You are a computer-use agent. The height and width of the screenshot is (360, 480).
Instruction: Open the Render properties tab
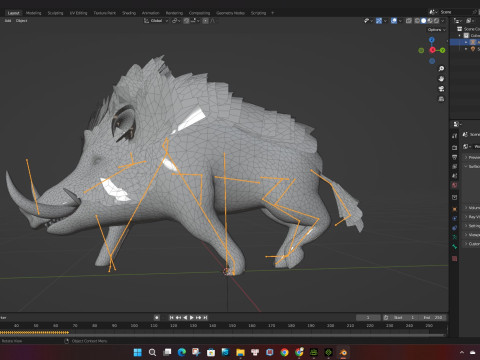tap(454, 147)
